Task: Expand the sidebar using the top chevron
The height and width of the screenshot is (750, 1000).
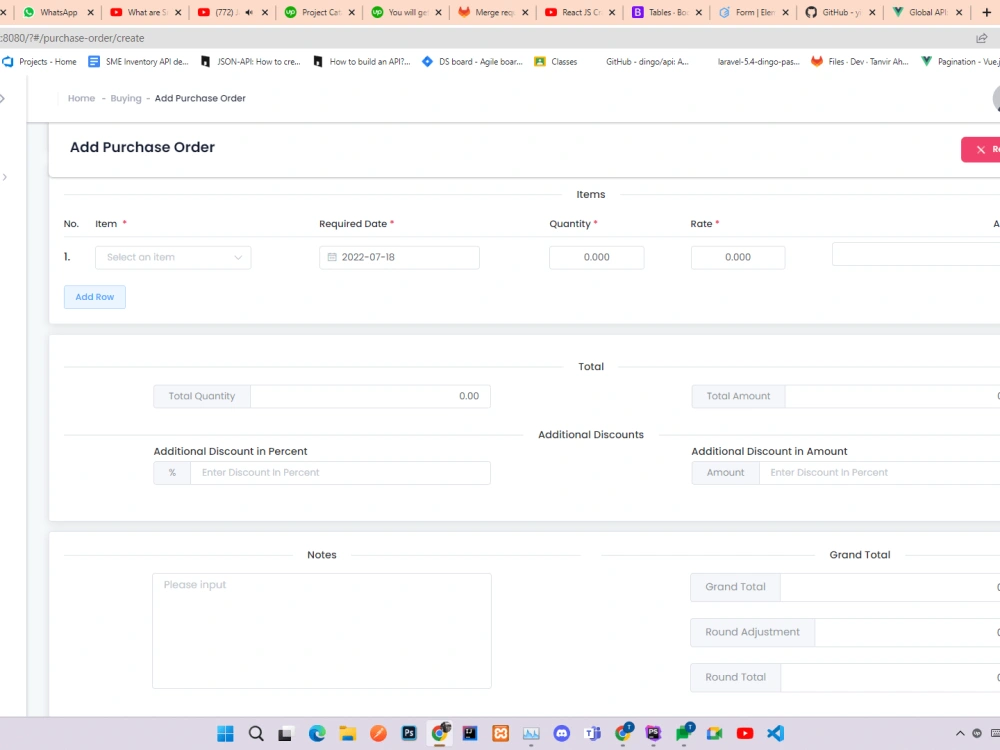Action: [4, 98]
